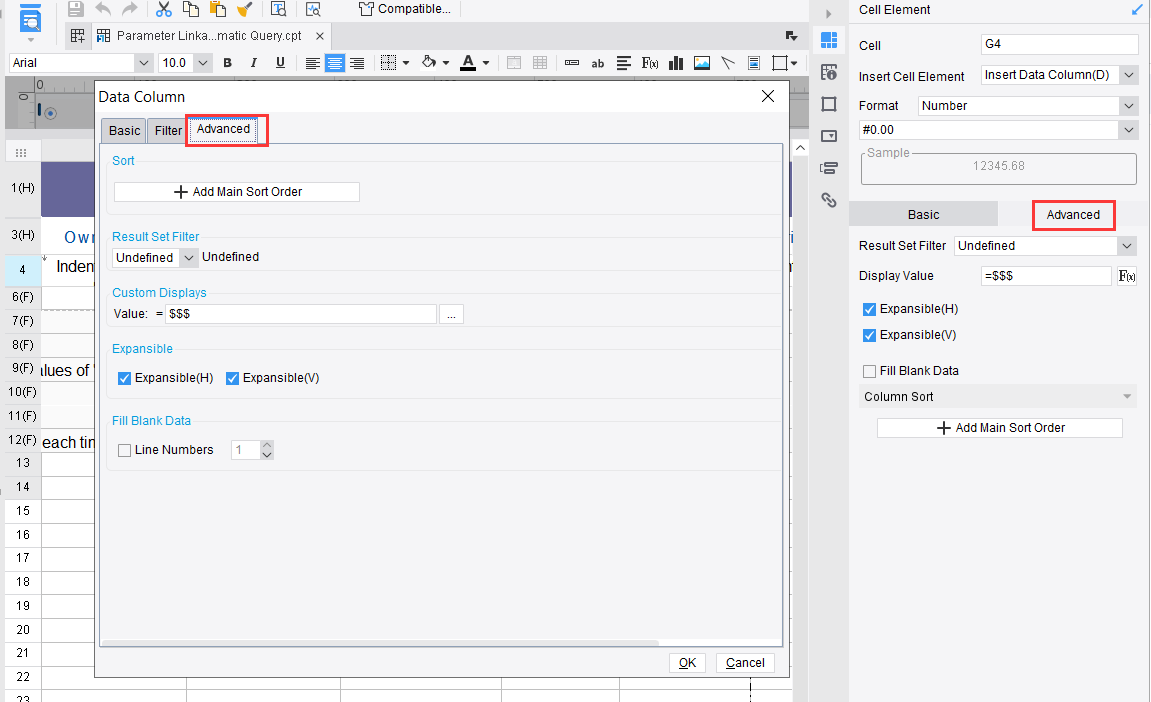Uncheck Expansible(V) in the Data Column dialog
This screenshot has height=702, width=1151.
click(x=232, y=378)
